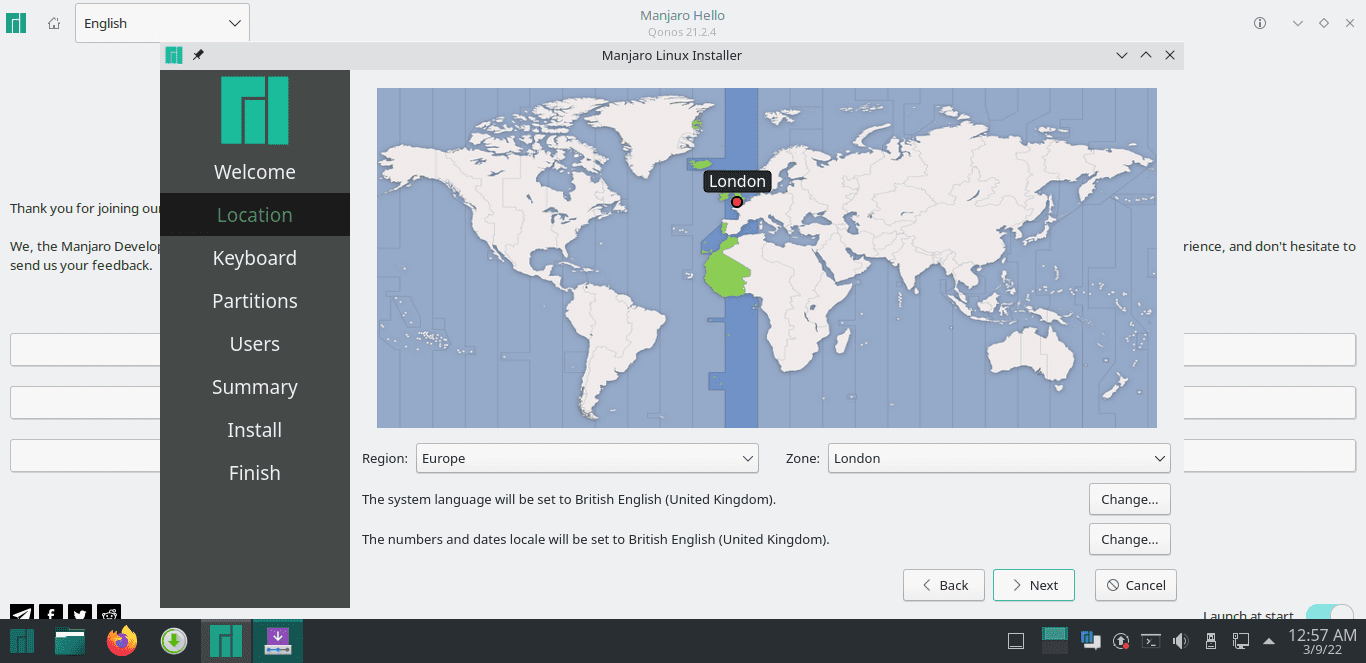
Task: Open the Manjaro application launcher menu
Action: (x=21, y=641)
